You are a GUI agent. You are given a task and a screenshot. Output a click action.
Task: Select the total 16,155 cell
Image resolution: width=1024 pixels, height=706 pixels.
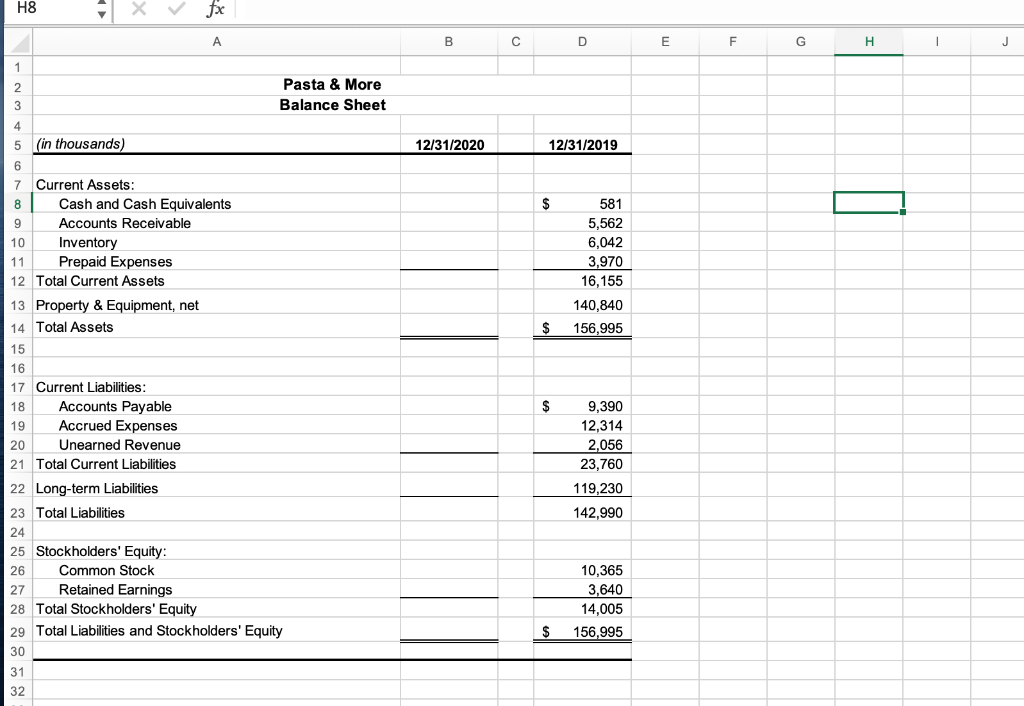pos(583,281)
